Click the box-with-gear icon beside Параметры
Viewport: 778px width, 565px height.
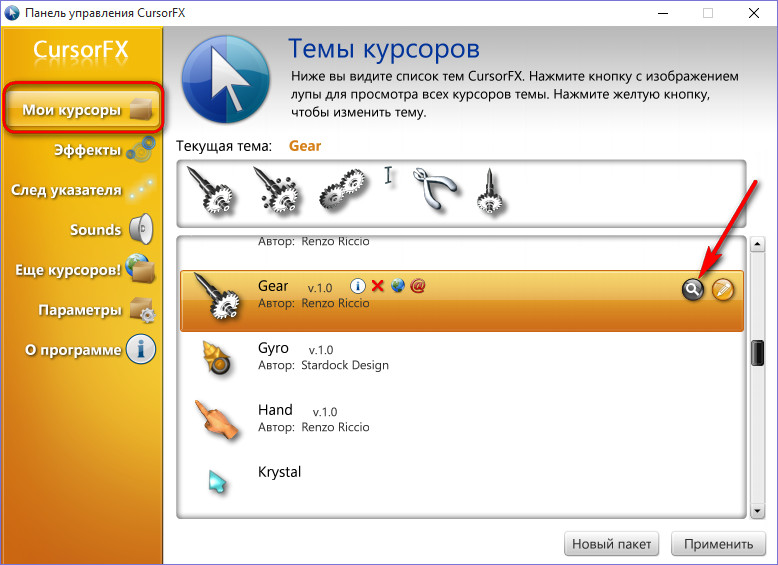142,310
